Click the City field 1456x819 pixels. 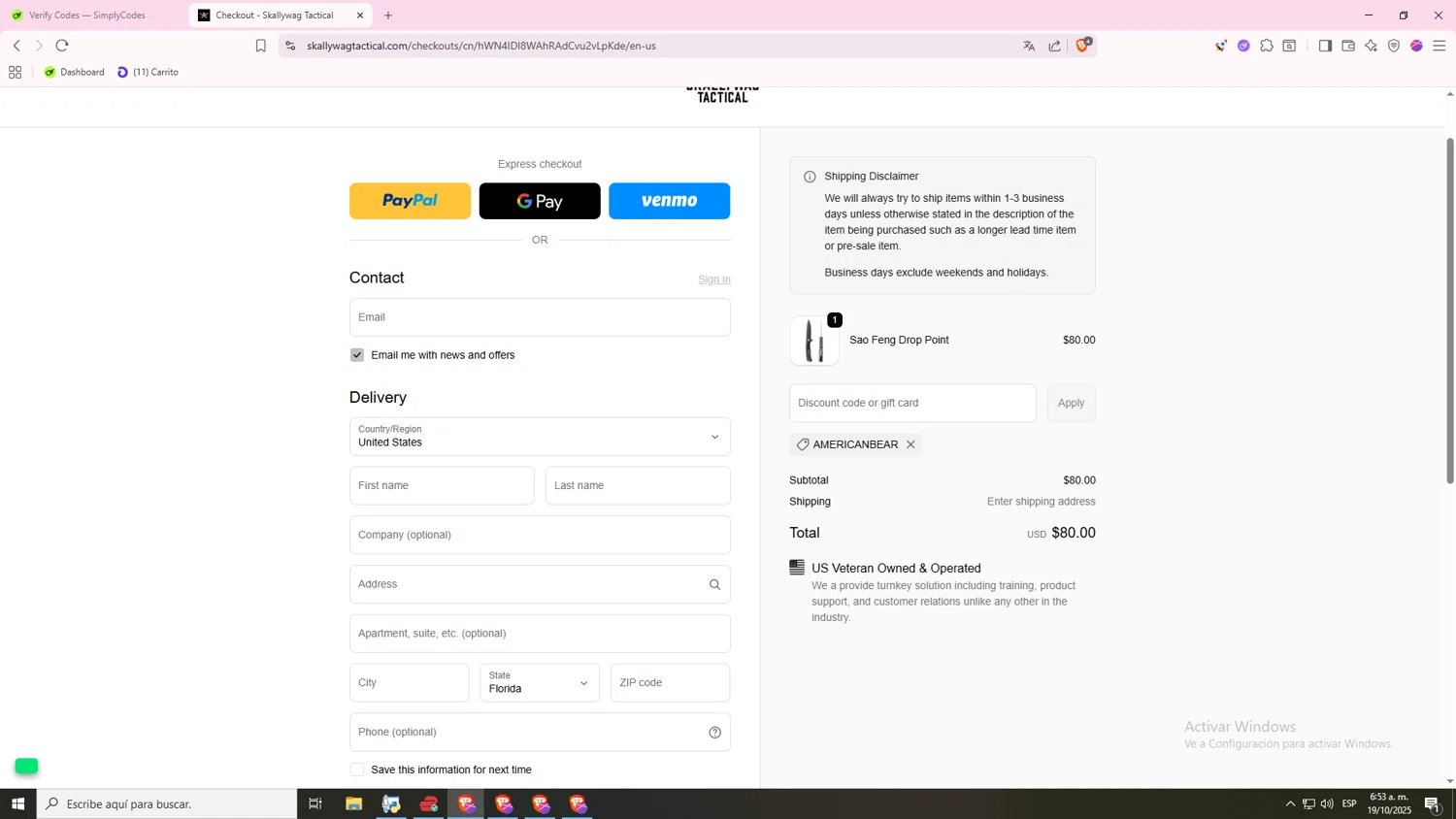click(x=410, y=683)
